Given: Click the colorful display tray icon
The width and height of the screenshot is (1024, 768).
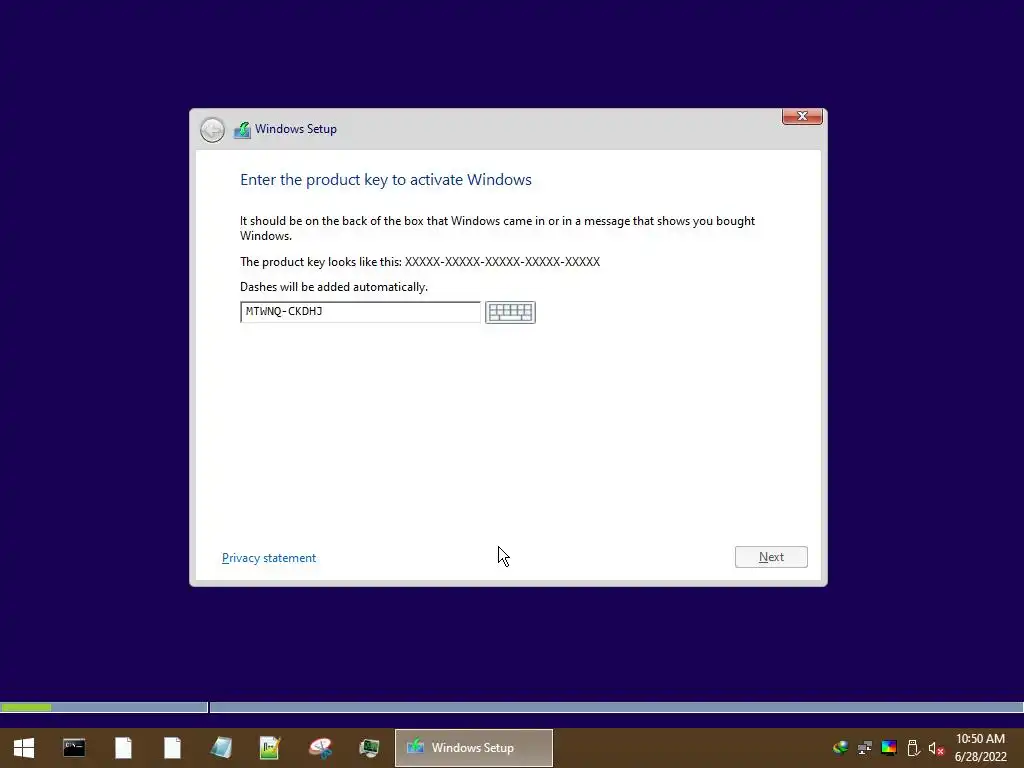Looking at the screenshot, I should click(x=889, y=748).
